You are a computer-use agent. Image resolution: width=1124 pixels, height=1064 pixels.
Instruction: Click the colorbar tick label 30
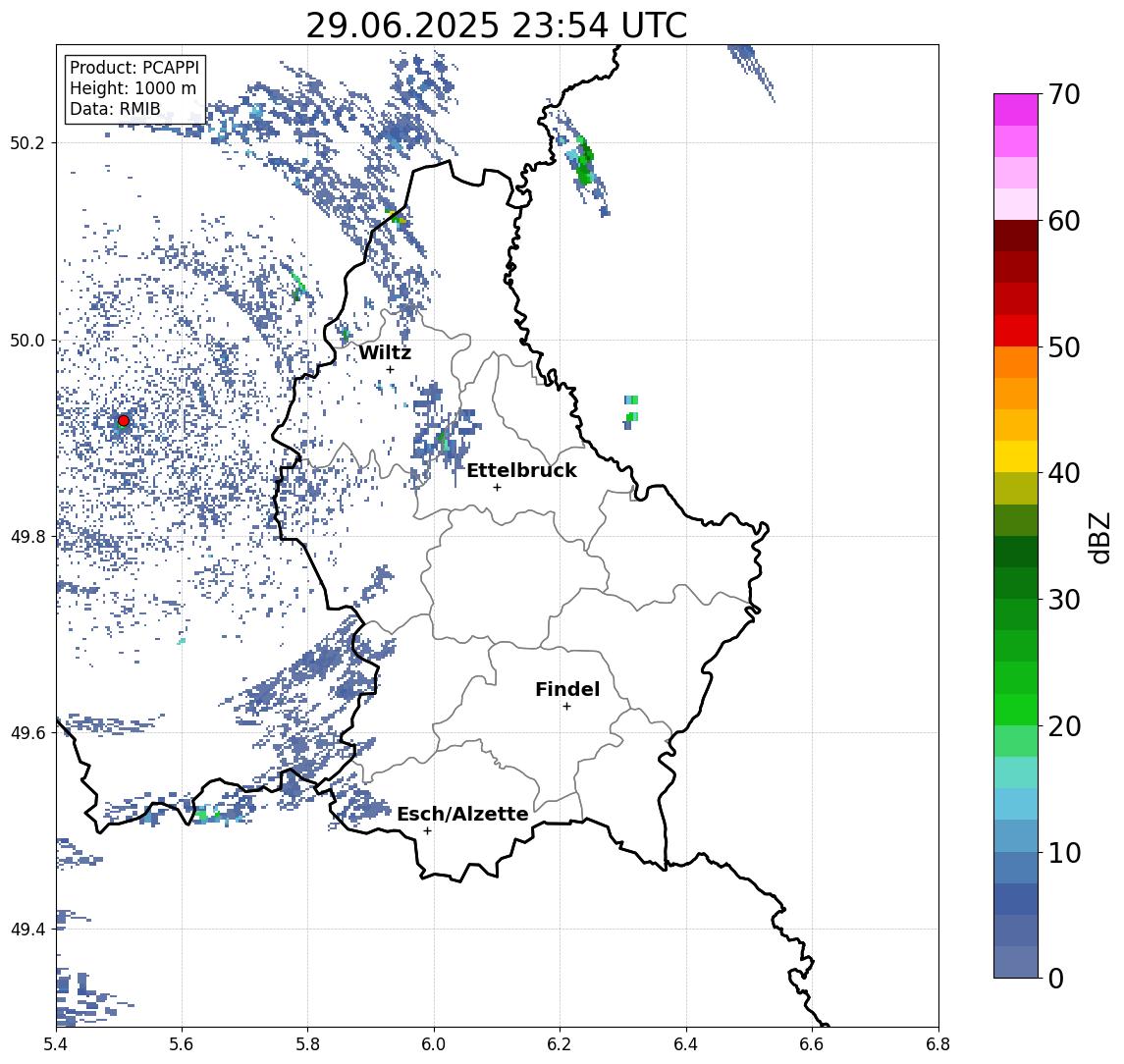point(1064,600)
